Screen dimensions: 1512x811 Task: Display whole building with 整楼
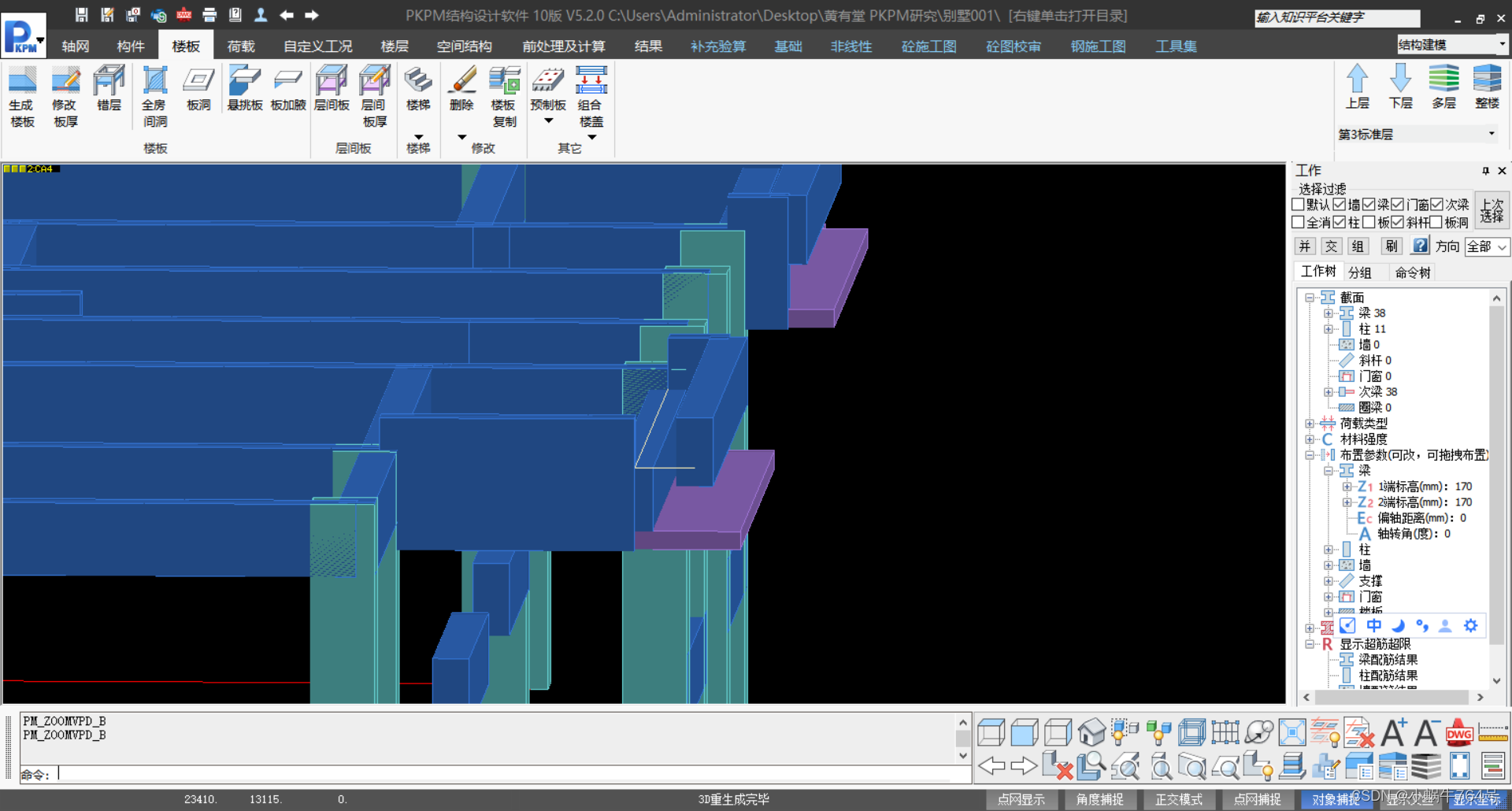pos(1487,87)
